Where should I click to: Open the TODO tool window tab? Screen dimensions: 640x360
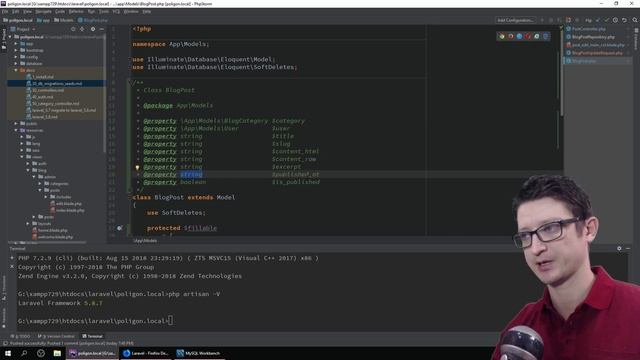coord(21,336)
